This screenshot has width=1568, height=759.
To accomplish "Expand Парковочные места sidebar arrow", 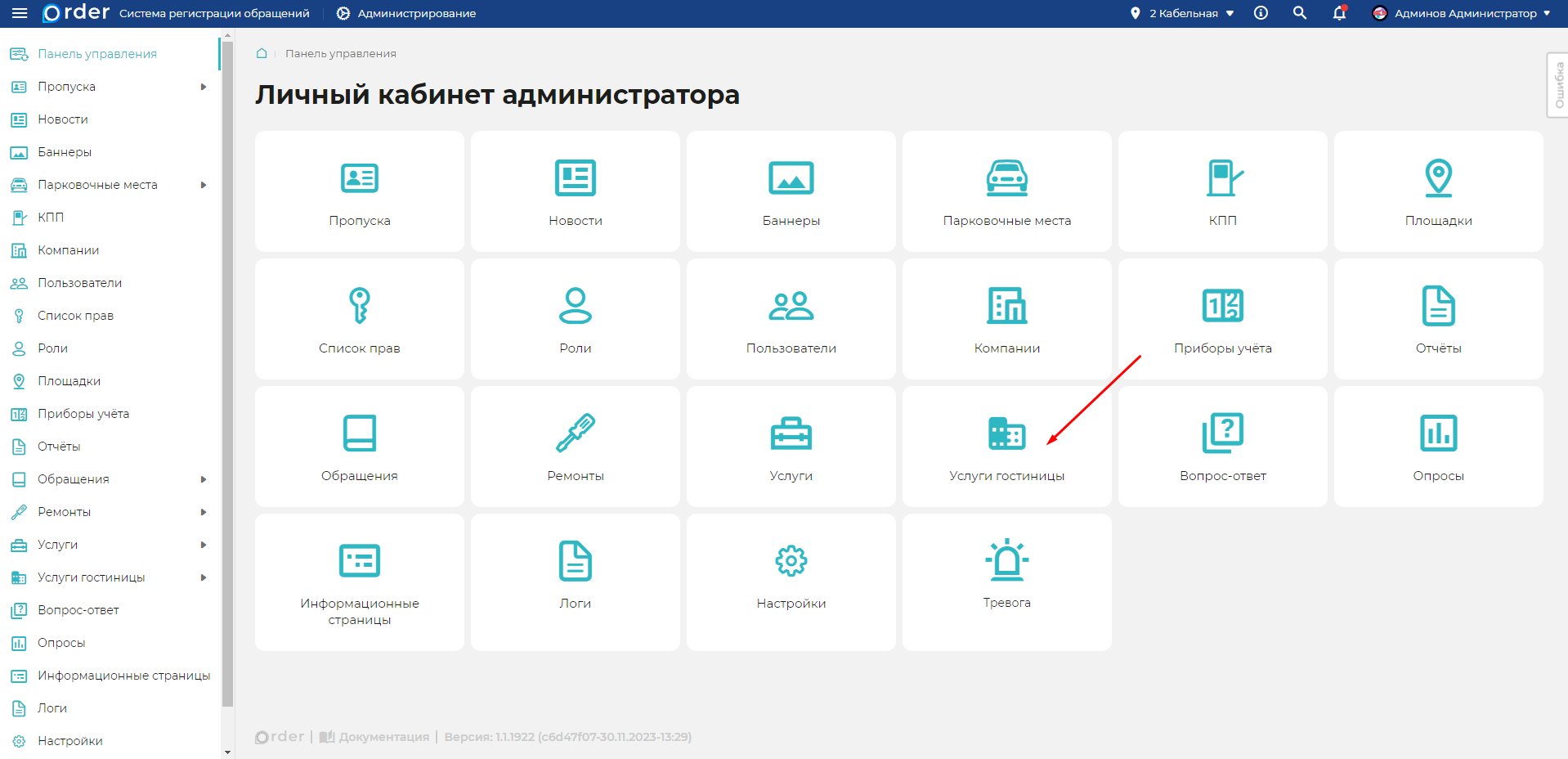I will [204, 185].
